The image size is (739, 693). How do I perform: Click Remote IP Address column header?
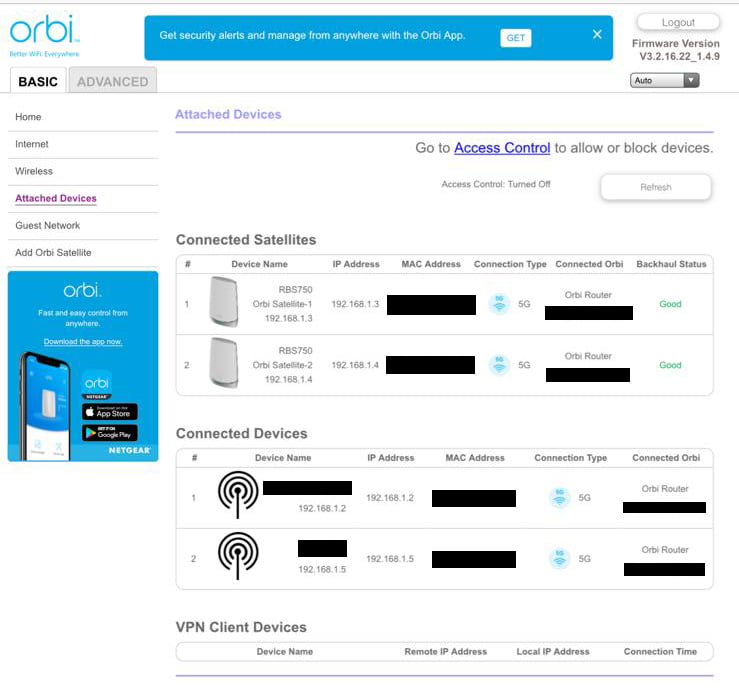[445, 652]
